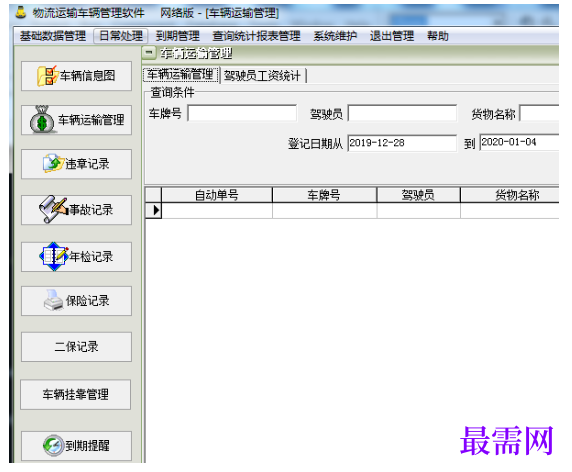Collapse the 车辆运输管理 panel using the minus button
Screen dimensions: 572x472
(149, 53)
